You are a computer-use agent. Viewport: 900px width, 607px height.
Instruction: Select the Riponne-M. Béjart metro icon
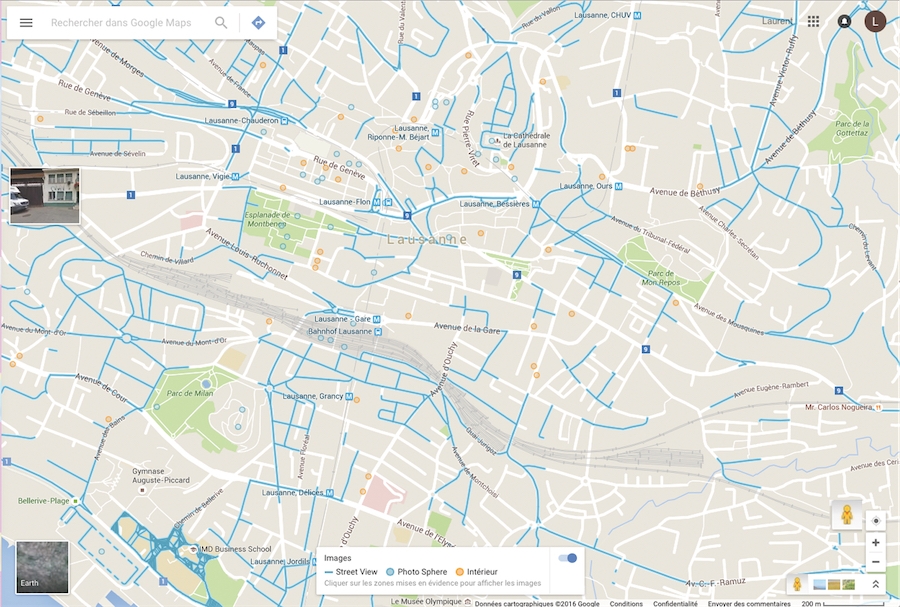(x=435, y=133)
